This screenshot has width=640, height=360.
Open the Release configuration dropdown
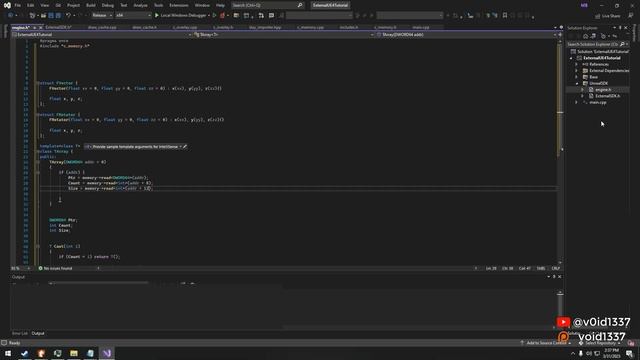pyautogui.click(x=102, y=16)
